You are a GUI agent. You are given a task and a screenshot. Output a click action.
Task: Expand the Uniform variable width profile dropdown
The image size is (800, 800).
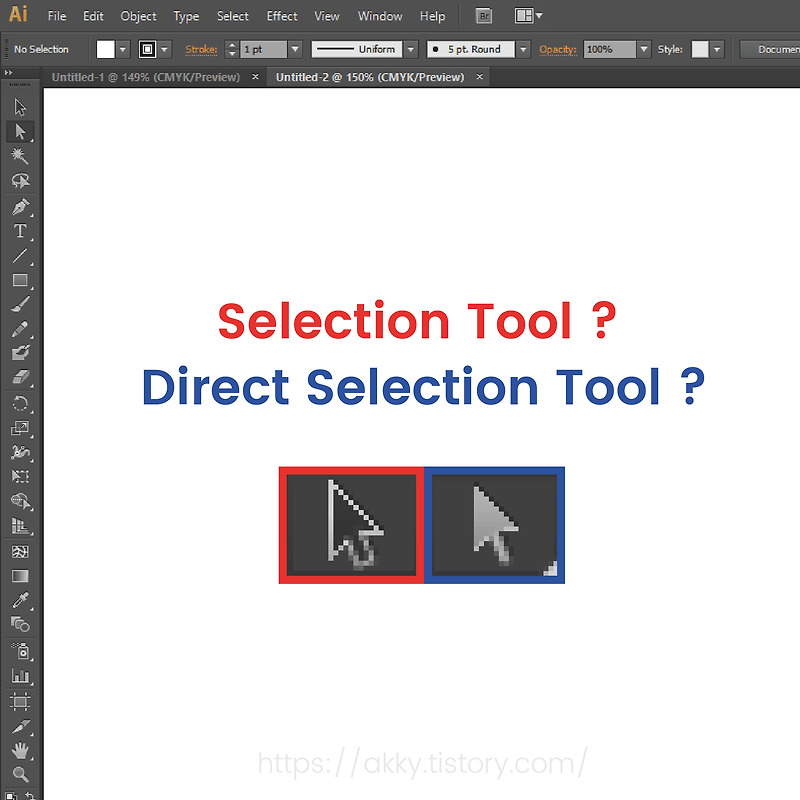(x=410, y=48)
